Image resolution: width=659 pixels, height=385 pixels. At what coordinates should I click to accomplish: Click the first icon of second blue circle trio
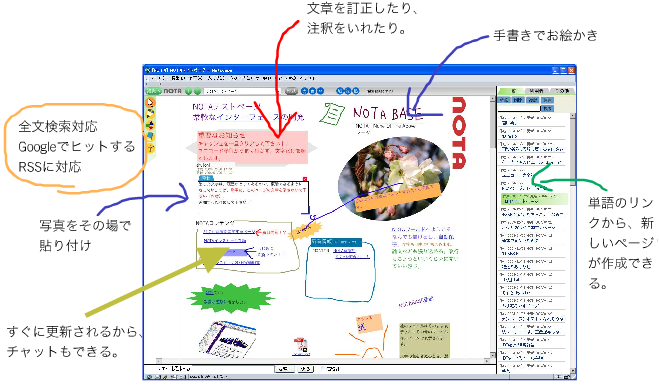point(340,91)
